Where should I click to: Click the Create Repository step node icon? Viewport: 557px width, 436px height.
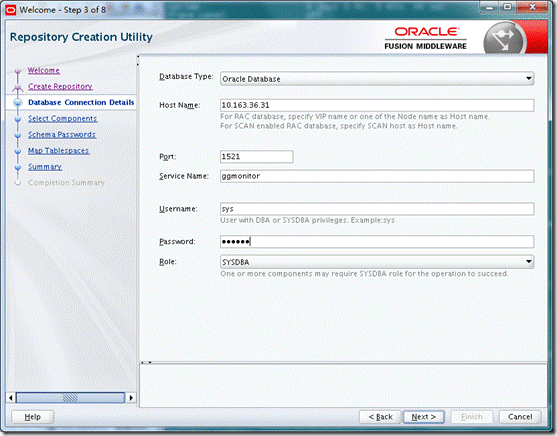click(x=18, y=87)
